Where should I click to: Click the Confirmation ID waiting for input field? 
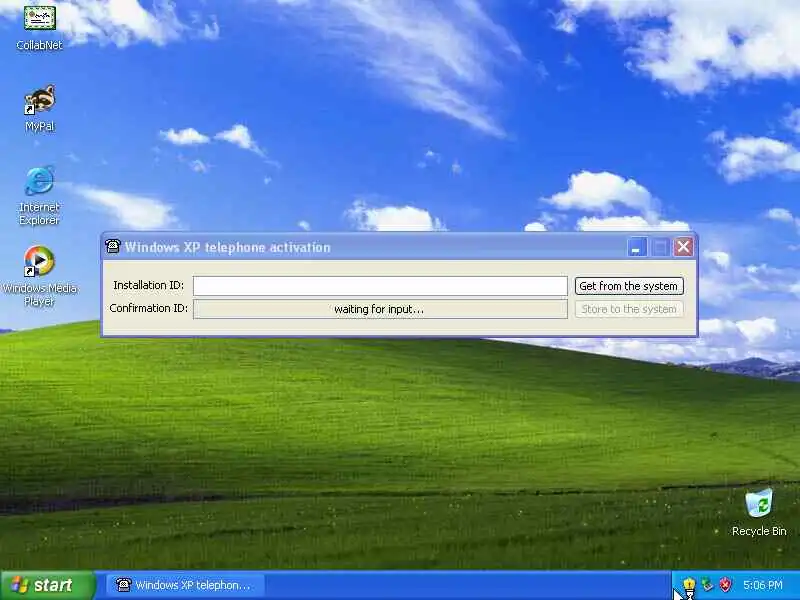[380, 309]
